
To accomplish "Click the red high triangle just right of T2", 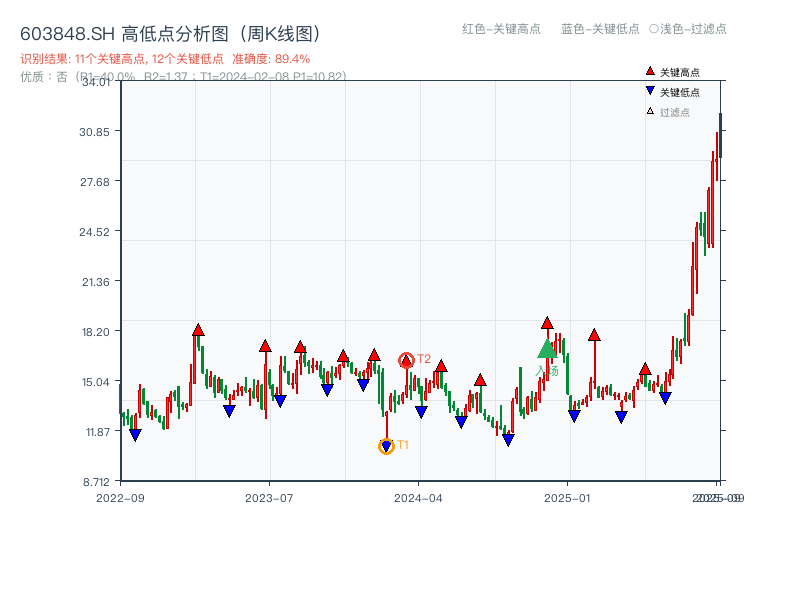I will pyautogui.click(x=441, y=366).
